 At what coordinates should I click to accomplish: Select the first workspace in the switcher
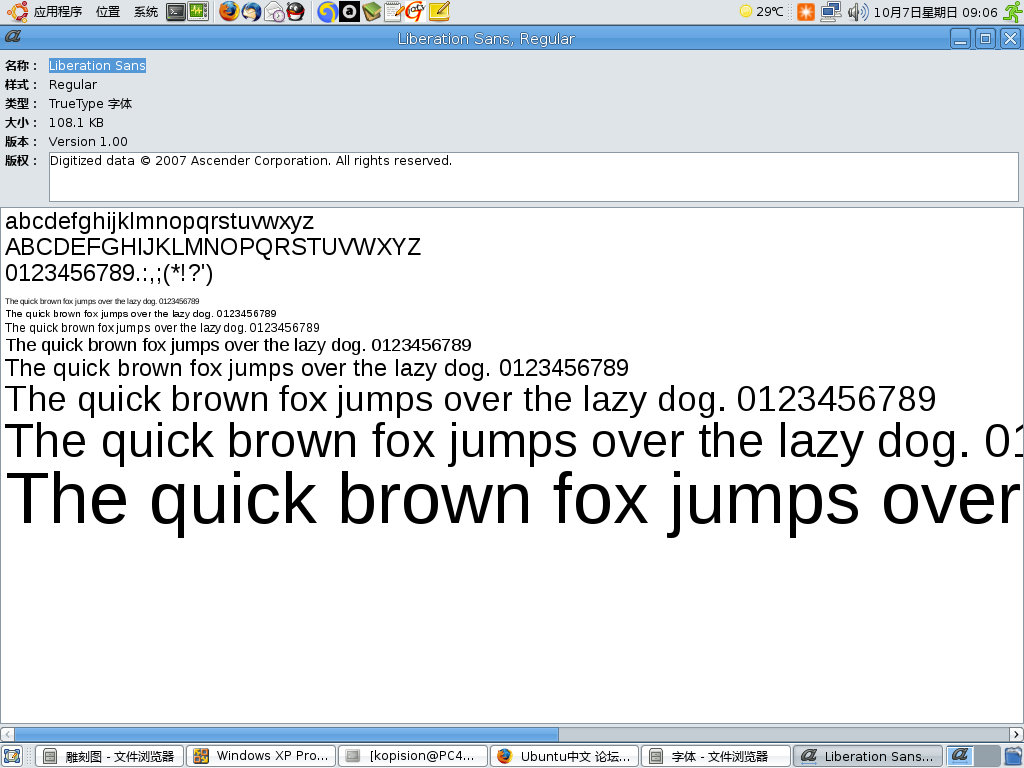959,756
